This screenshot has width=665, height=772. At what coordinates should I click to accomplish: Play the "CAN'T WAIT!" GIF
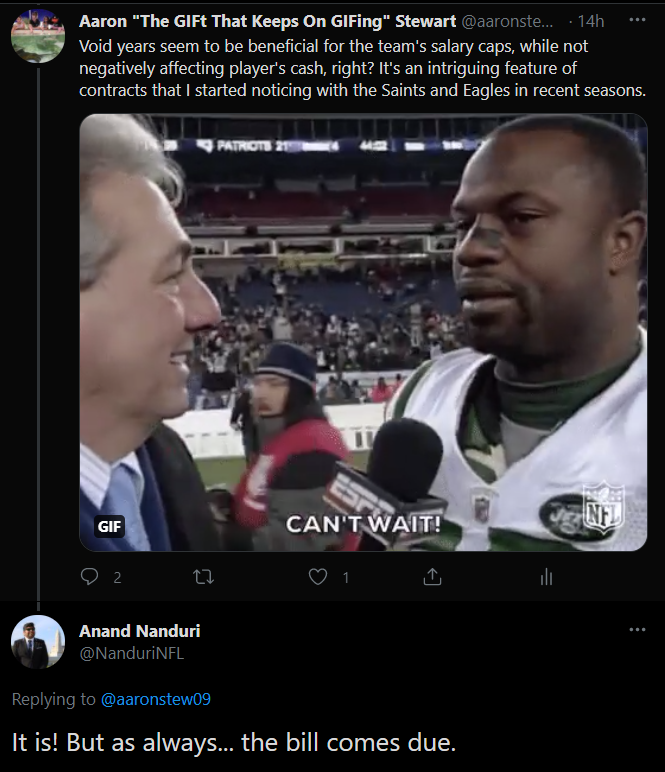(x=362, y=330)
